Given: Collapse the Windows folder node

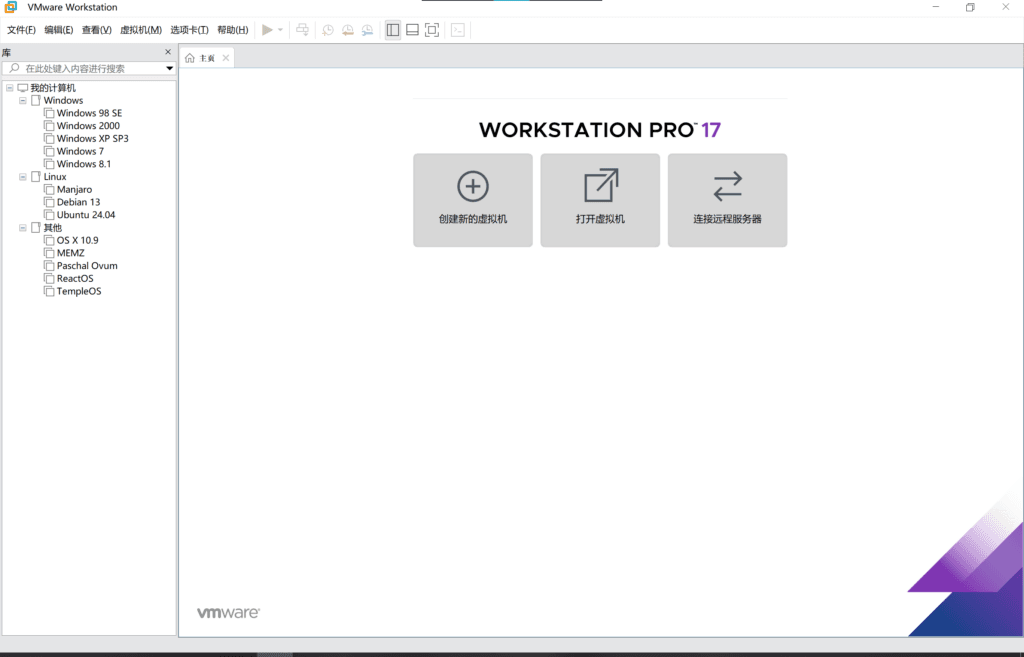Looking at the screenshot, I should pyautogui.click(x=23, y=101).
